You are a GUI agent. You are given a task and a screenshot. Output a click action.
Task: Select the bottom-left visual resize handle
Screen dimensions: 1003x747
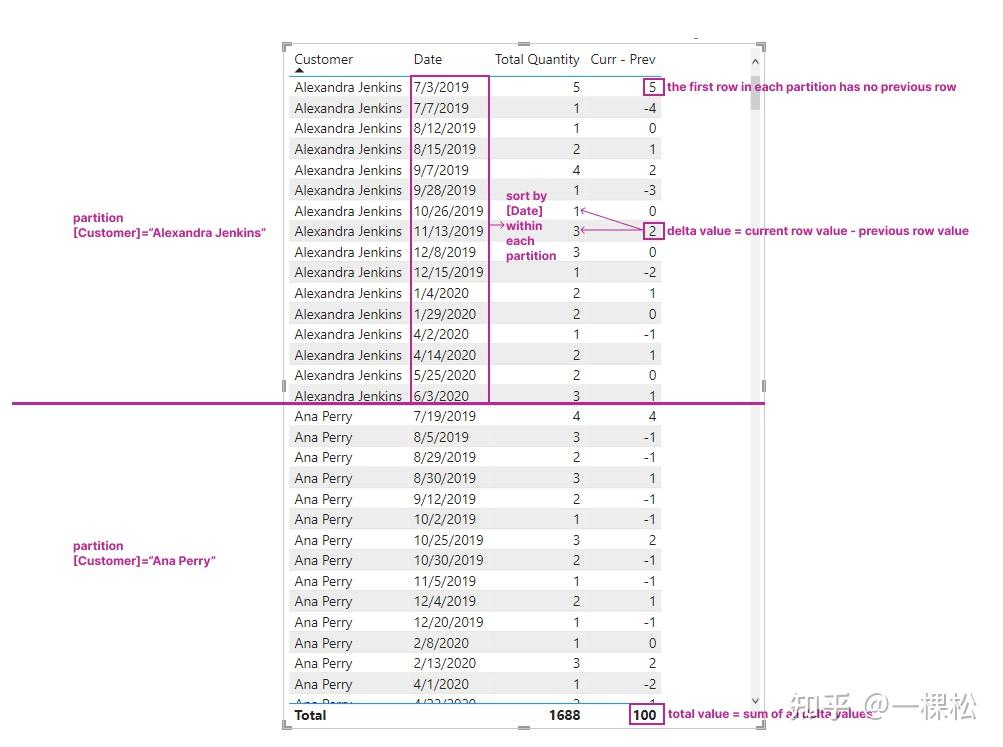tap(287, 724)
